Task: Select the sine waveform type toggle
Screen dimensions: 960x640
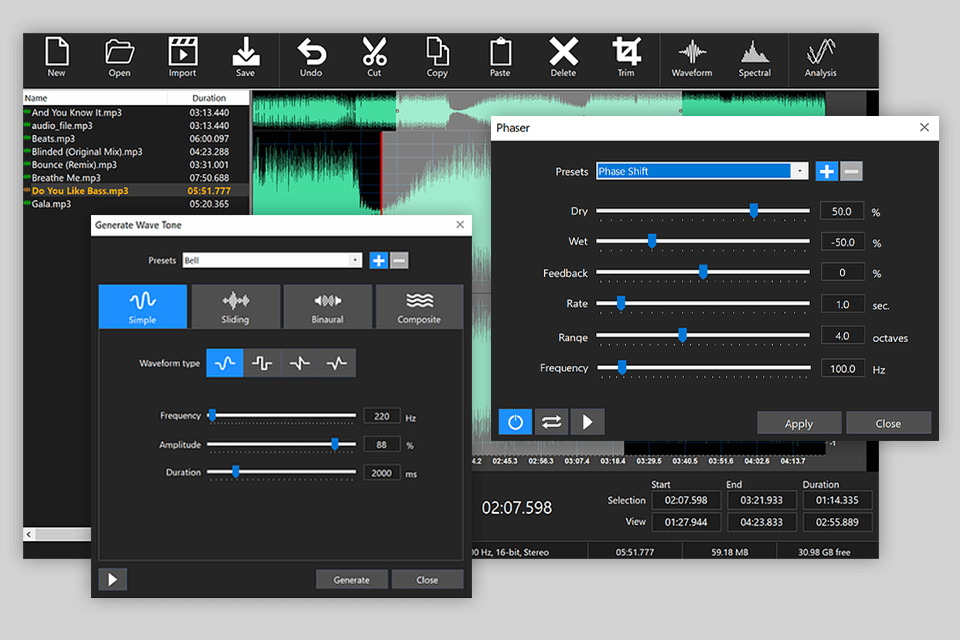Action: pos(225,364)
